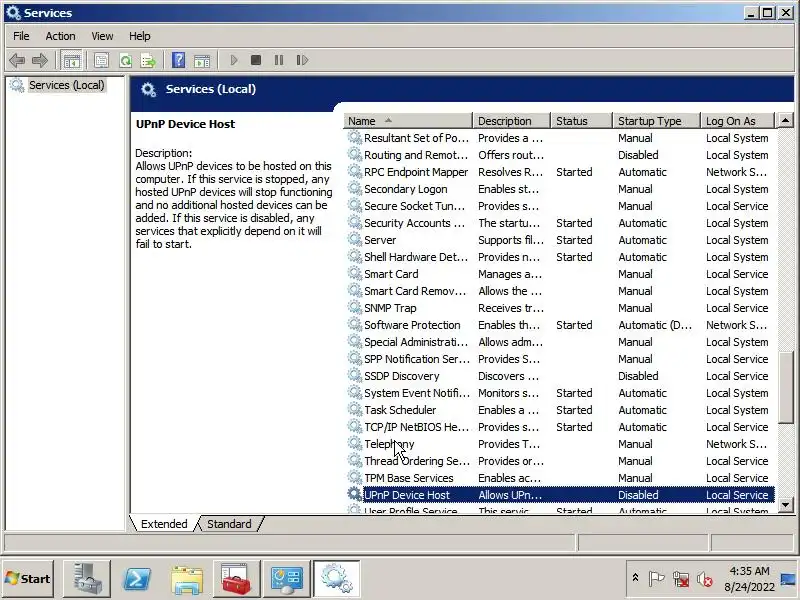
Task: Sort by the Name column header
Action: (408, 121)
